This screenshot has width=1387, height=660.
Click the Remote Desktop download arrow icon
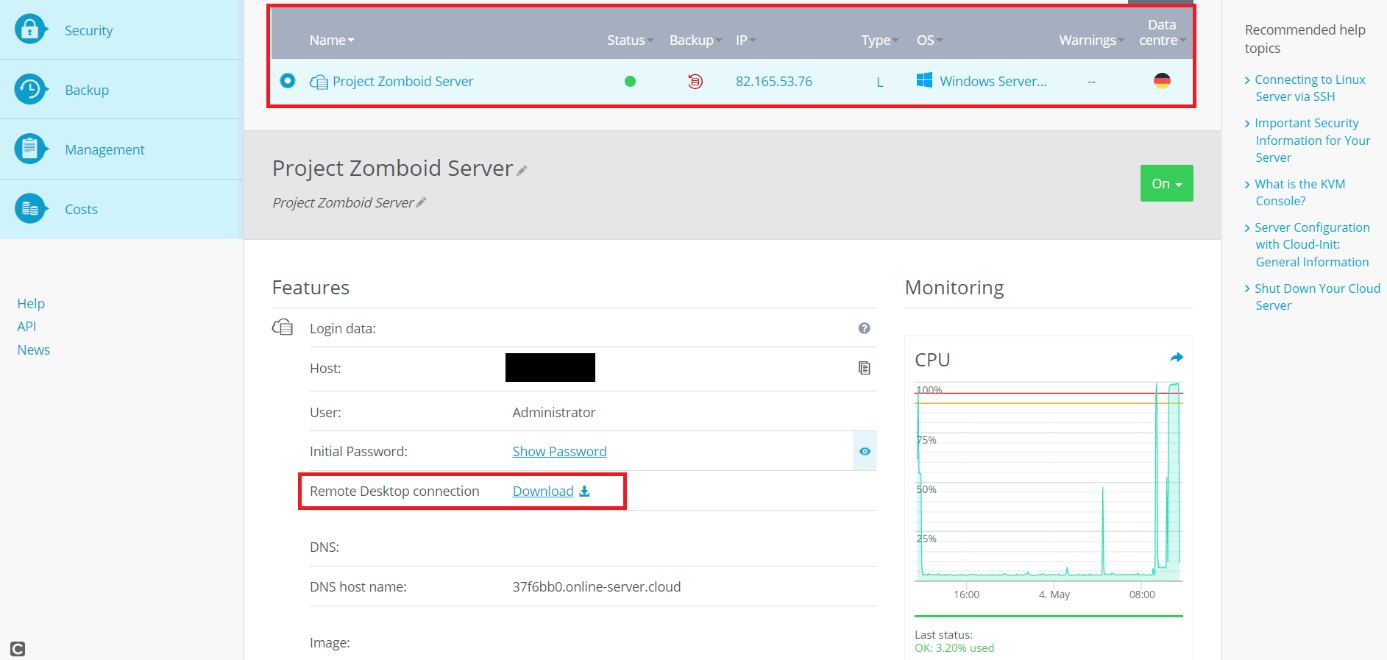click(585, 491)
